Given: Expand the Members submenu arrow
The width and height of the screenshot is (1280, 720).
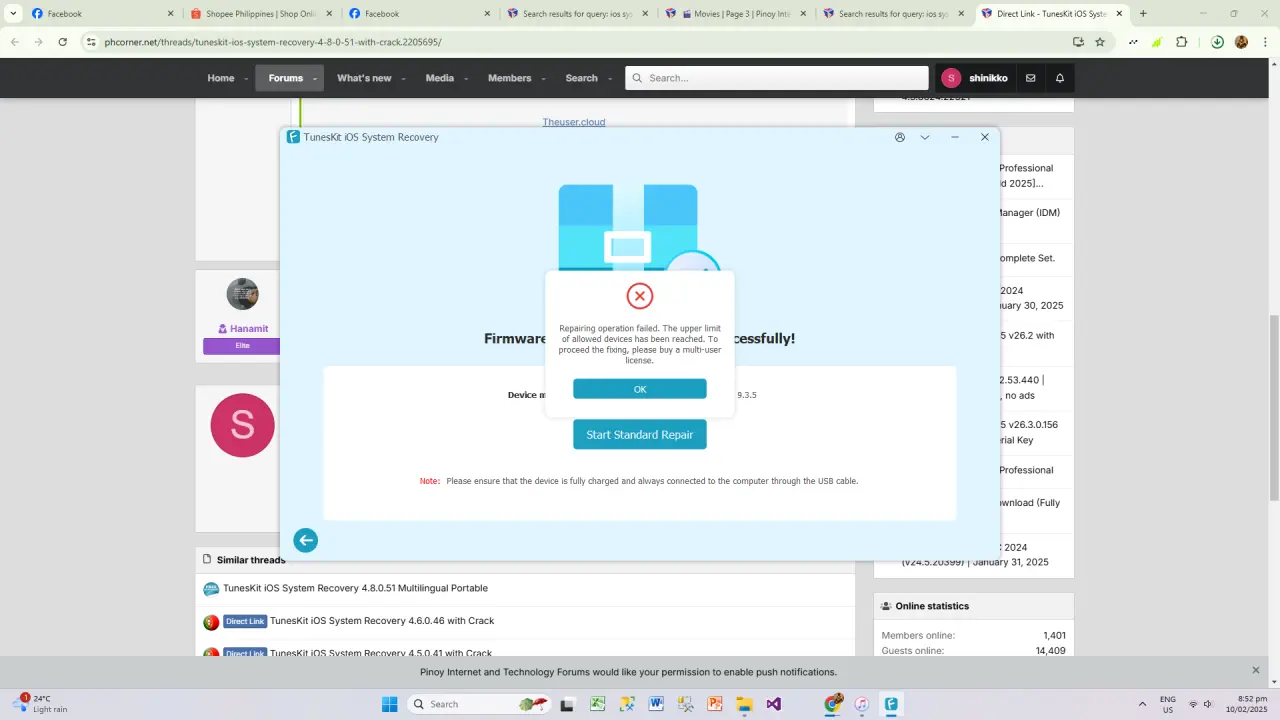Looking at the screenshot, I should (x=543, y=79).
